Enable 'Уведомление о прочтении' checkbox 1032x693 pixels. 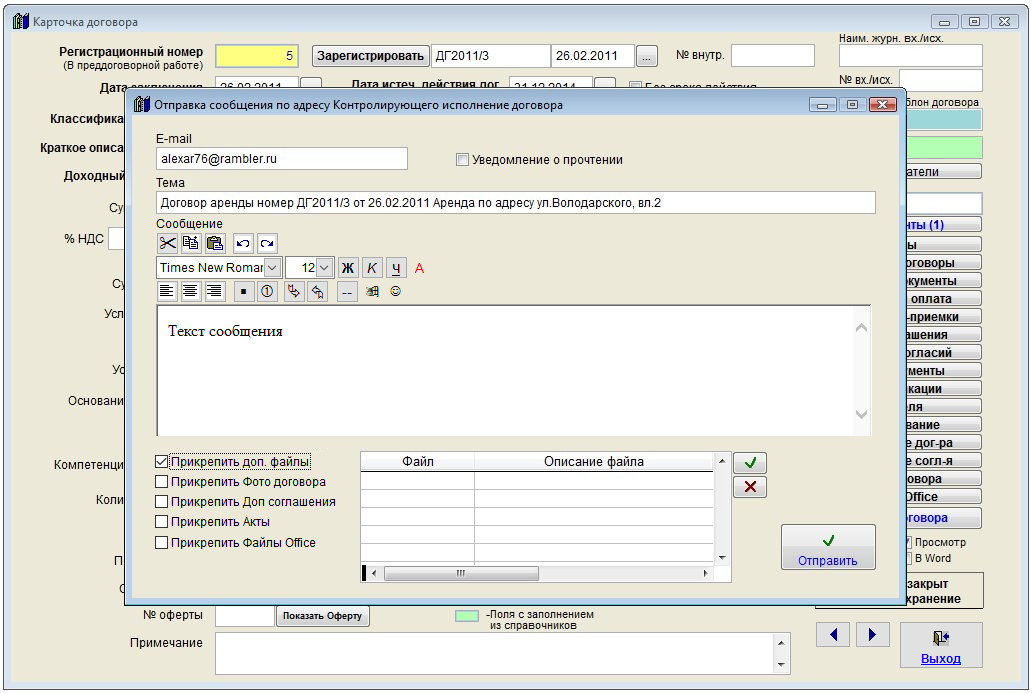(x=462, y=160)
